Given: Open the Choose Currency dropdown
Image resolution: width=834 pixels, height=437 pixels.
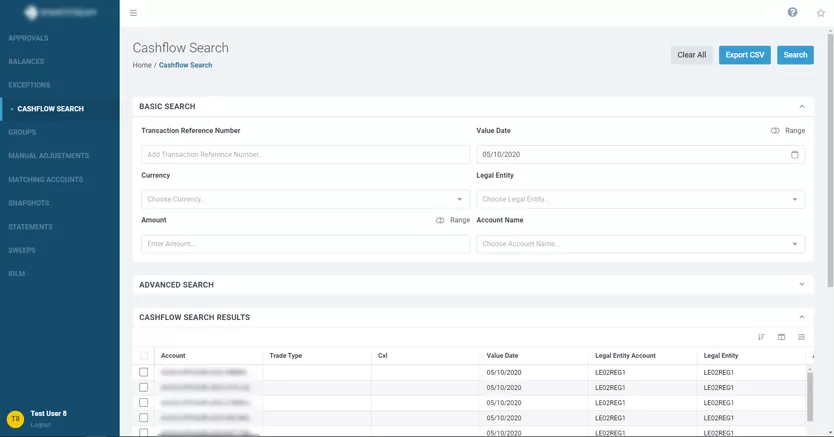Looking at the screenshot, I should pyautogui.click(x=305, y=199).
